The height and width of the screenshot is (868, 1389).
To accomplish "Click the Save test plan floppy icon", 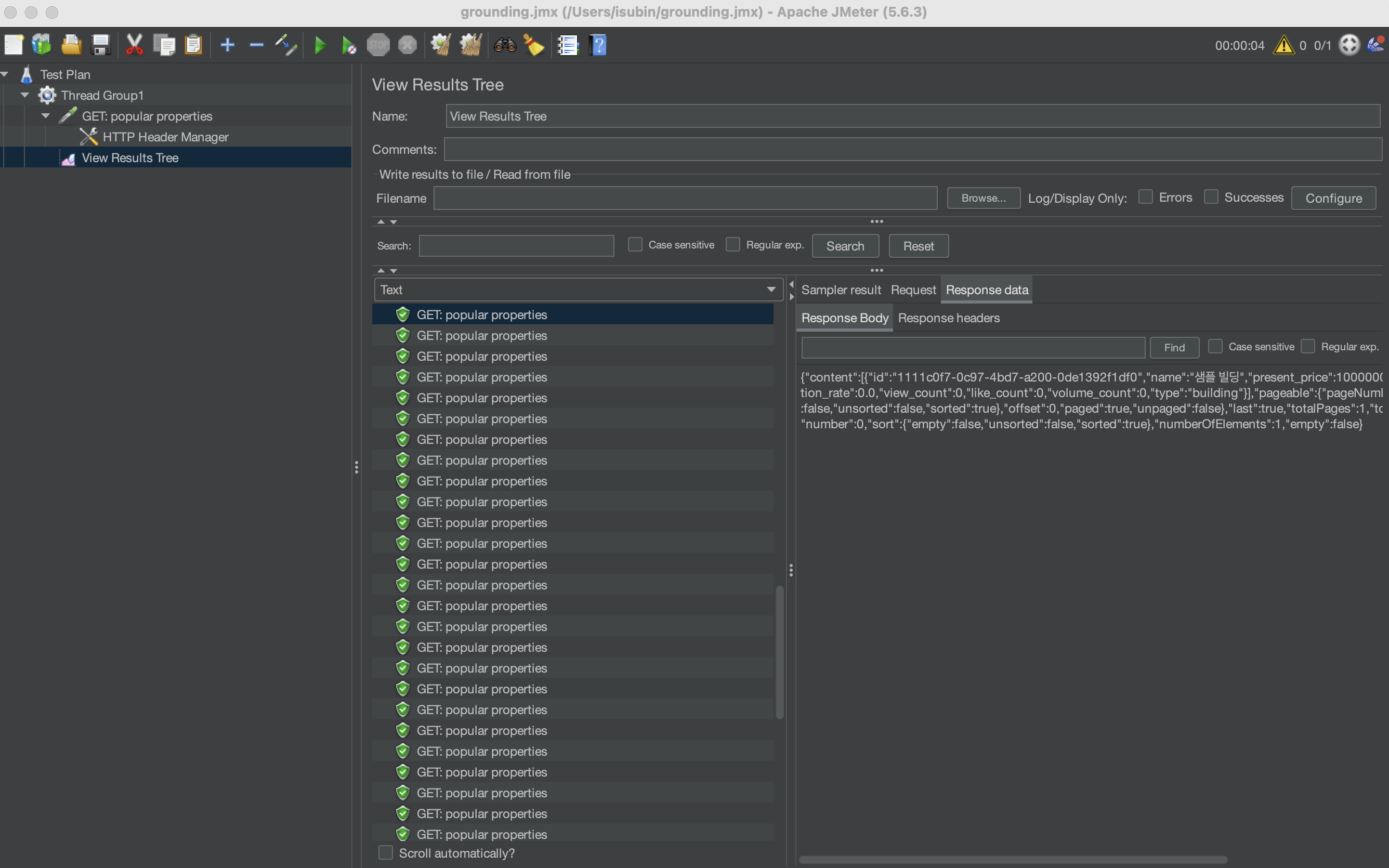I will click(100, 45).
